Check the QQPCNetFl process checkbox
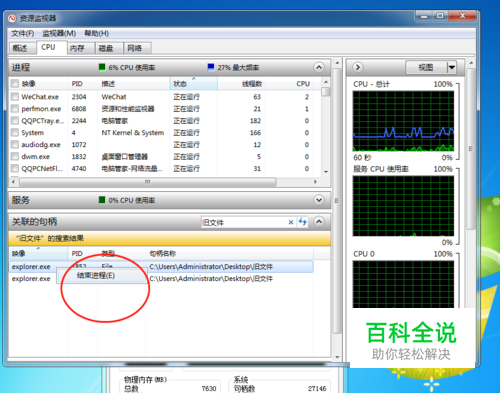This screenshot has height=393, width=500. click(x=15, y=169)
